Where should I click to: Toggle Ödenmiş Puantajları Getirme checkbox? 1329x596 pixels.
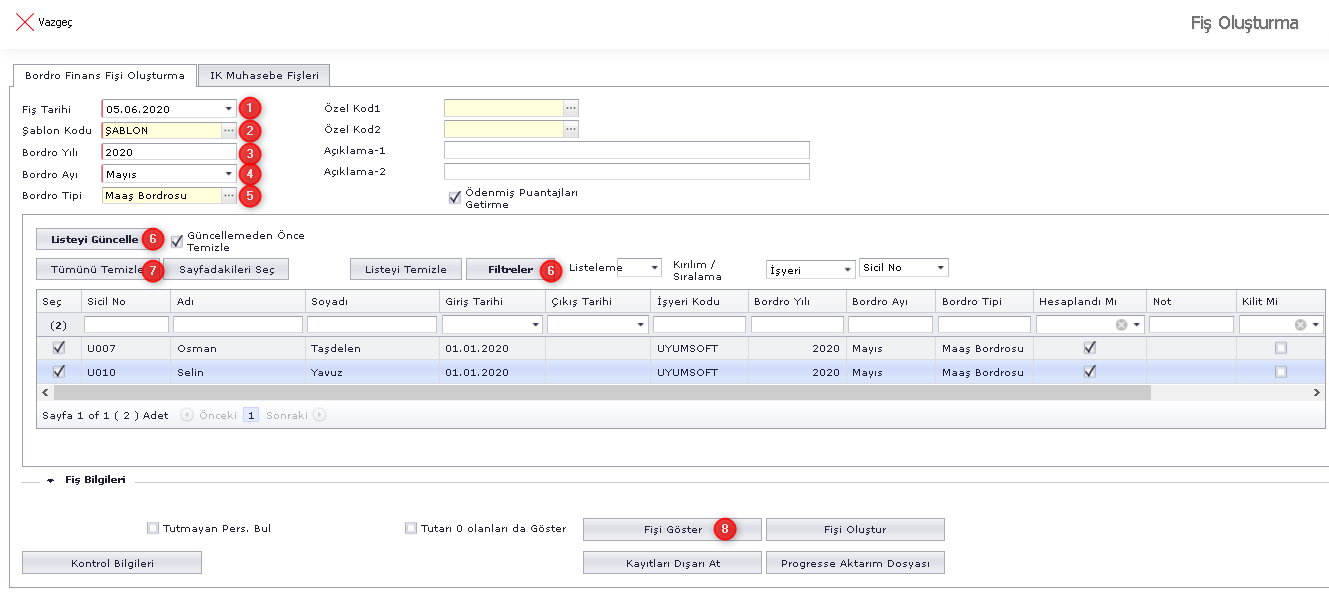tap(455, 197)
